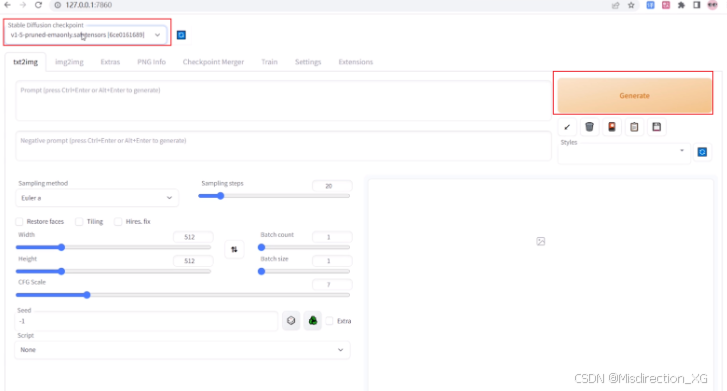This screenshot has width=727, height=391.
Task: Click the Generate button
Action: (634, 96)
